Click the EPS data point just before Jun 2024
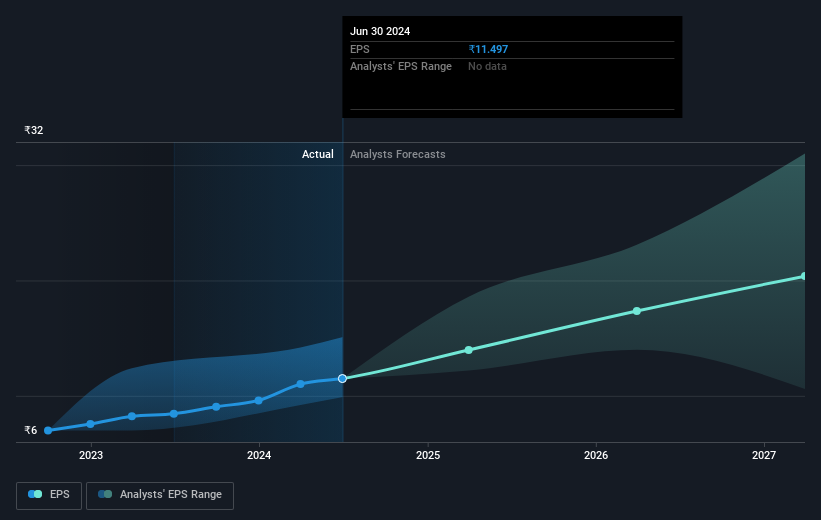Screen dimensions: 821x520 click(x=301, y=384)
